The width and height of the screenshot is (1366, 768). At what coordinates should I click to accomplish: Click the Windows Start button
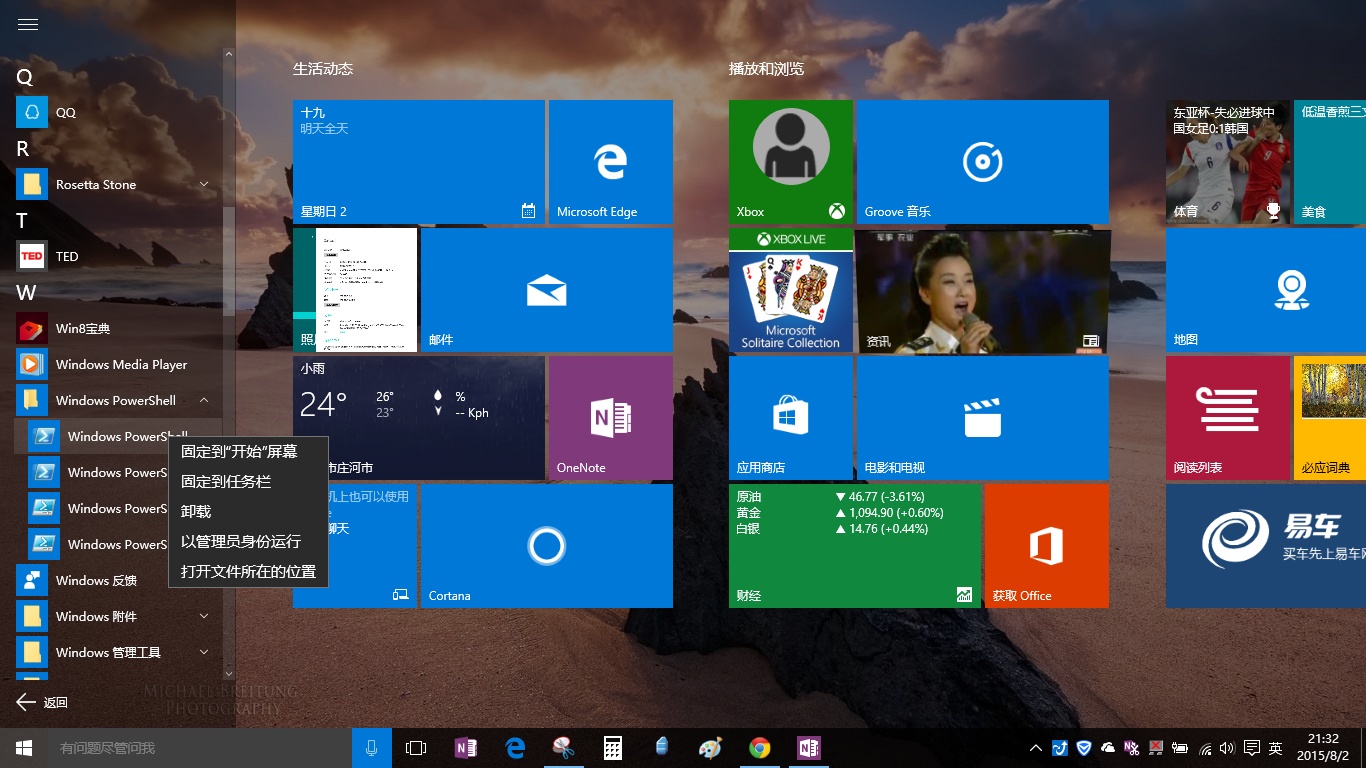(24, 748)
